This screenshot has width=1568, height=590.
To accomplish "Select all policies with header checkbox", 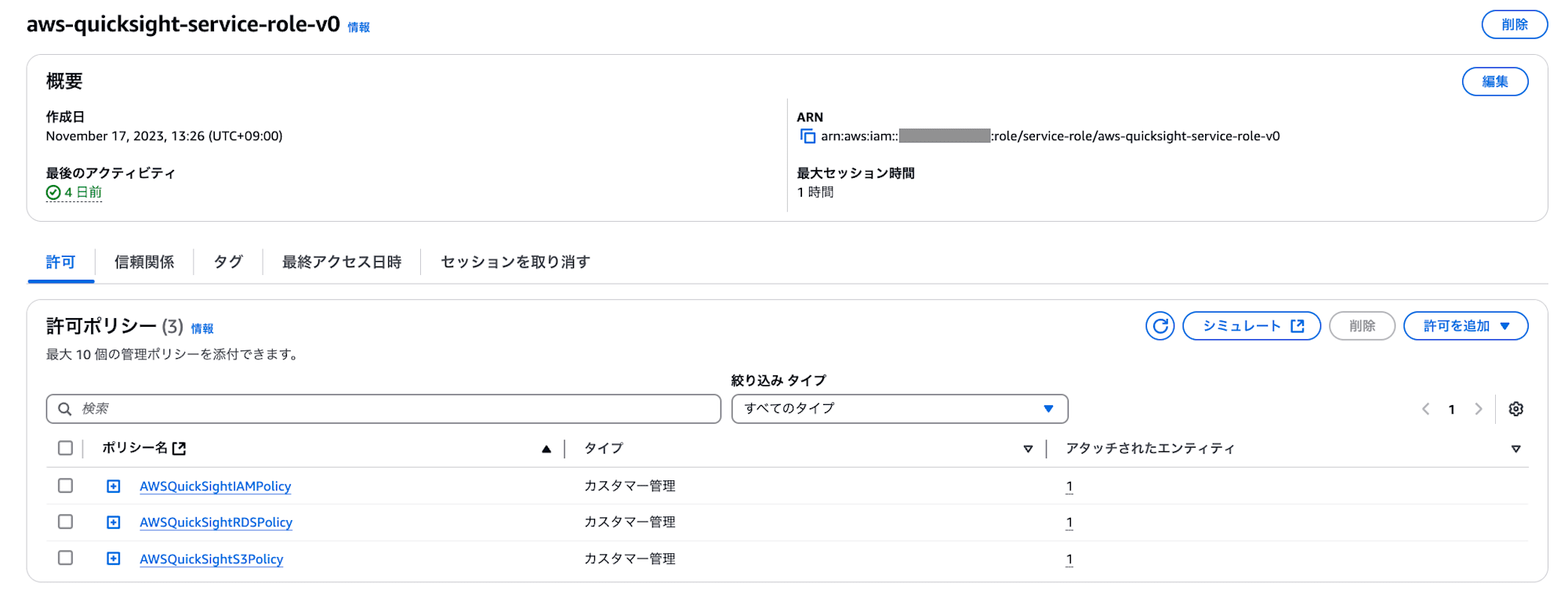I will click(65, 448).
